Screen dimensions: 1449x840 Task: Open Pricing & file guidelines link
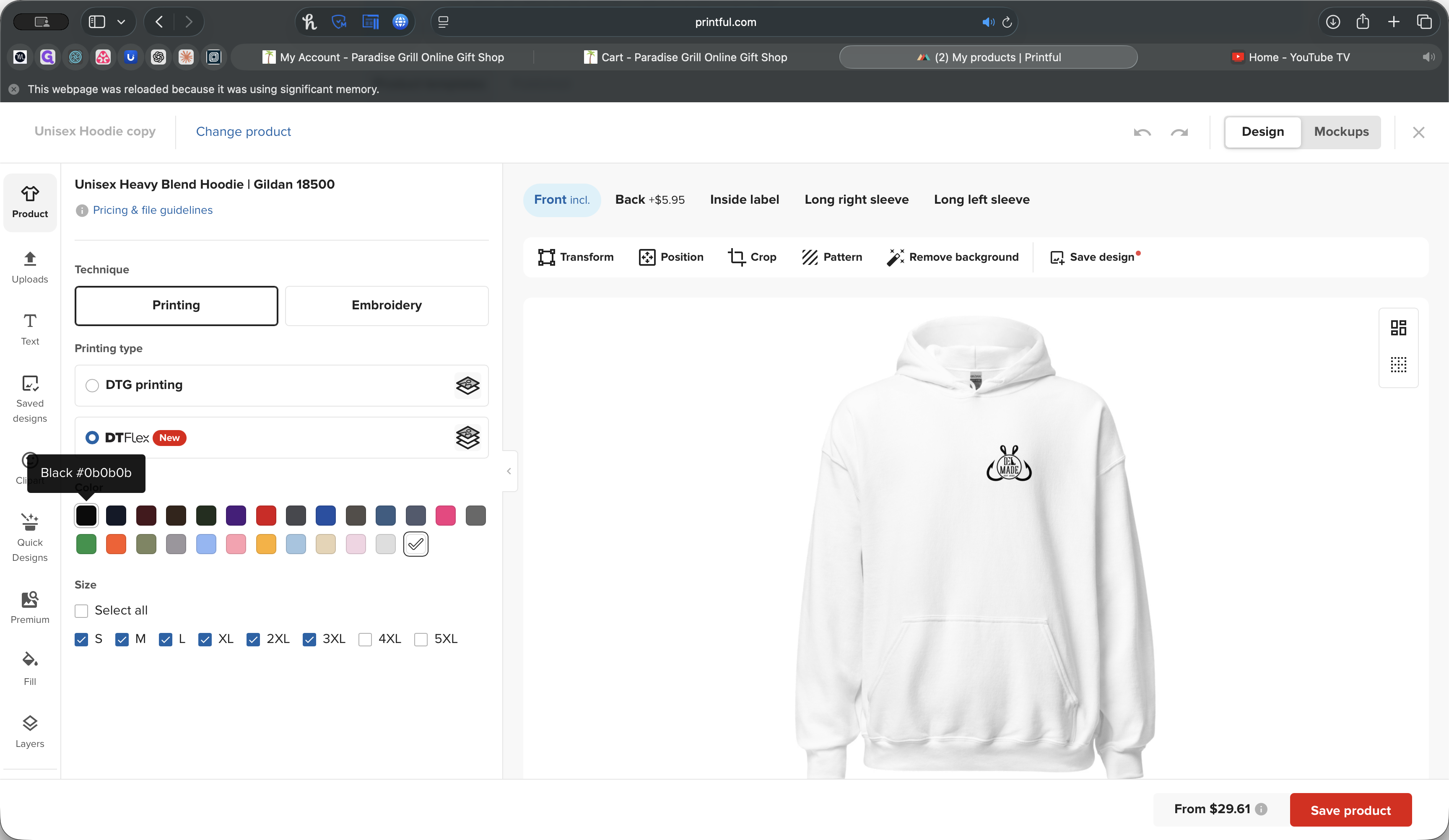pyautogui.click(x=152, y=210)
